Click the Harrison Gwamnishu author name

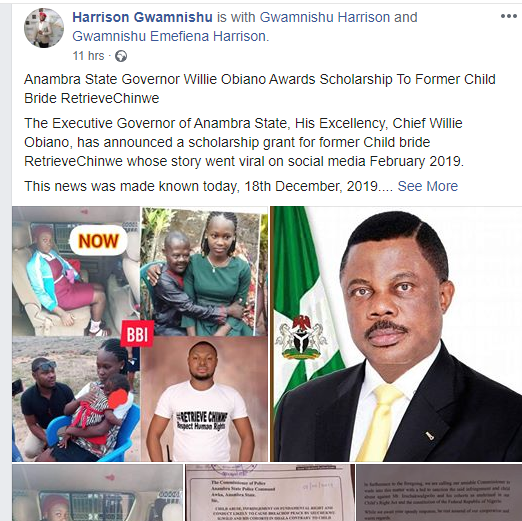(142, 17)
